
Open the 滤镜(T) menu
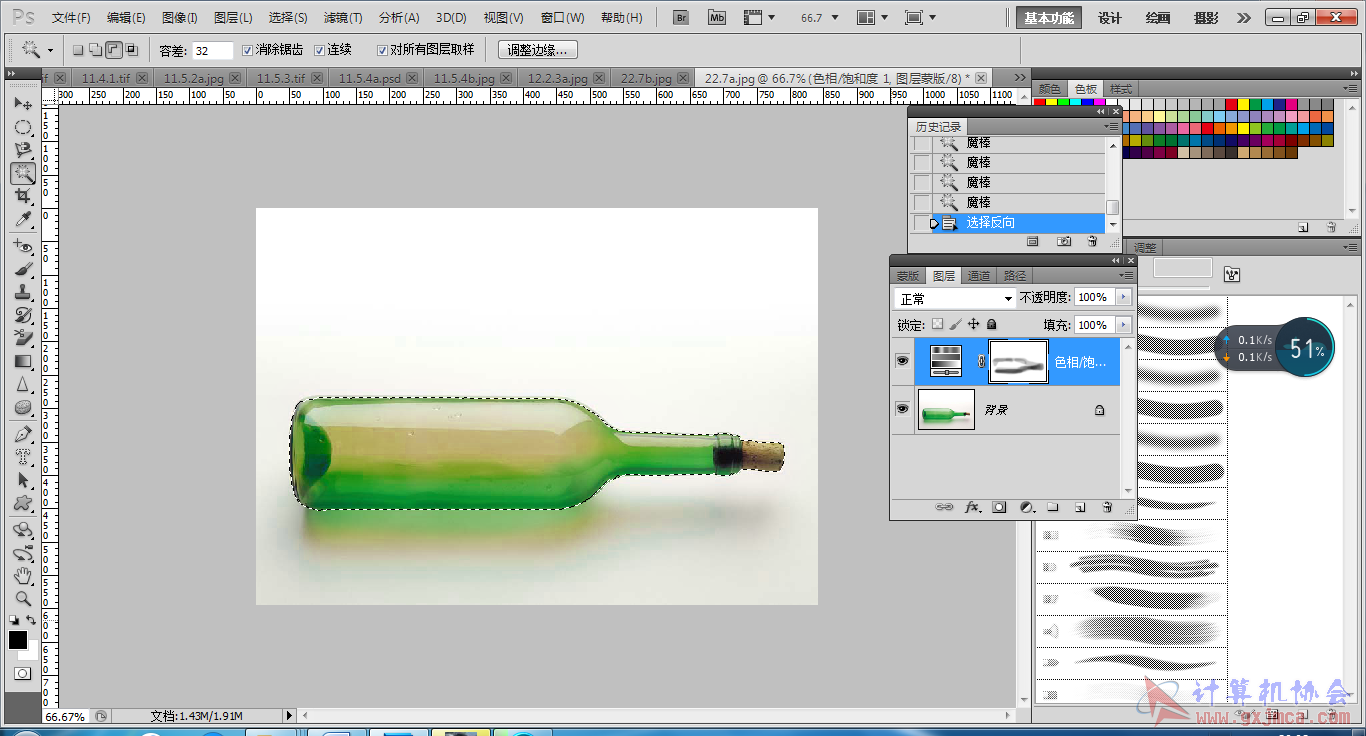(343, 18)
